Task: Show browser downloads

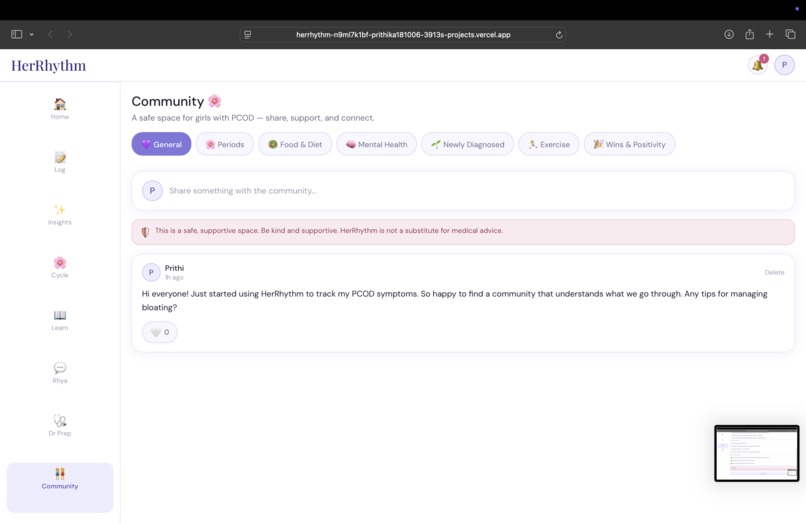Action: click(729, 34)
